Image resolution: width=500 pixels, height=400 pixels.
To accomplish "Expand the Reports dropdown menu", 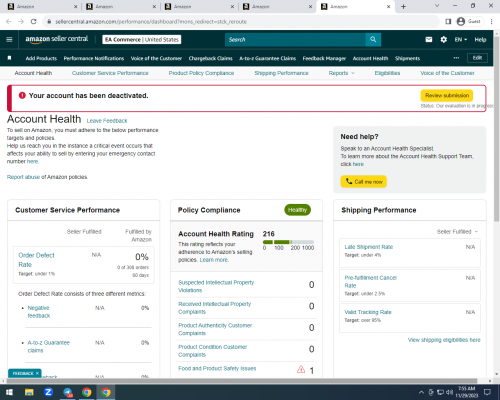I will point(341,73).
